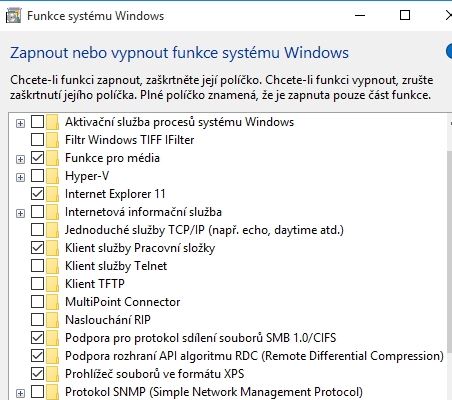Enable Klient služby Telnet checkbox
This screenshot has width=452, height=400.
coord(37,266)
